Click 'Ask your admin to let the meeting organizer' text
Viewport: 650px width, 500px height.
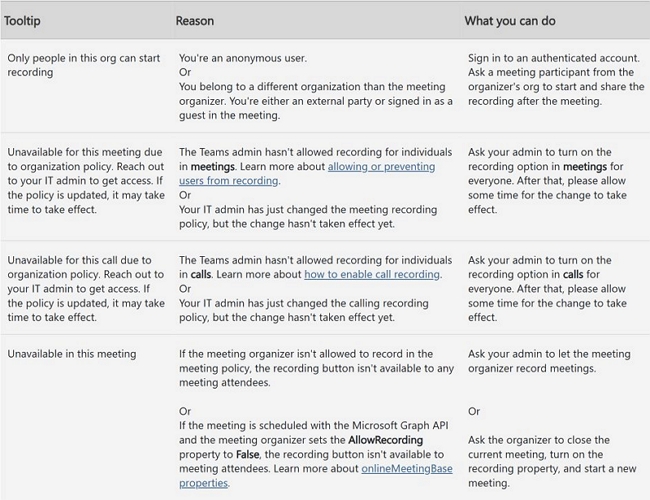(x=549, y=361)
